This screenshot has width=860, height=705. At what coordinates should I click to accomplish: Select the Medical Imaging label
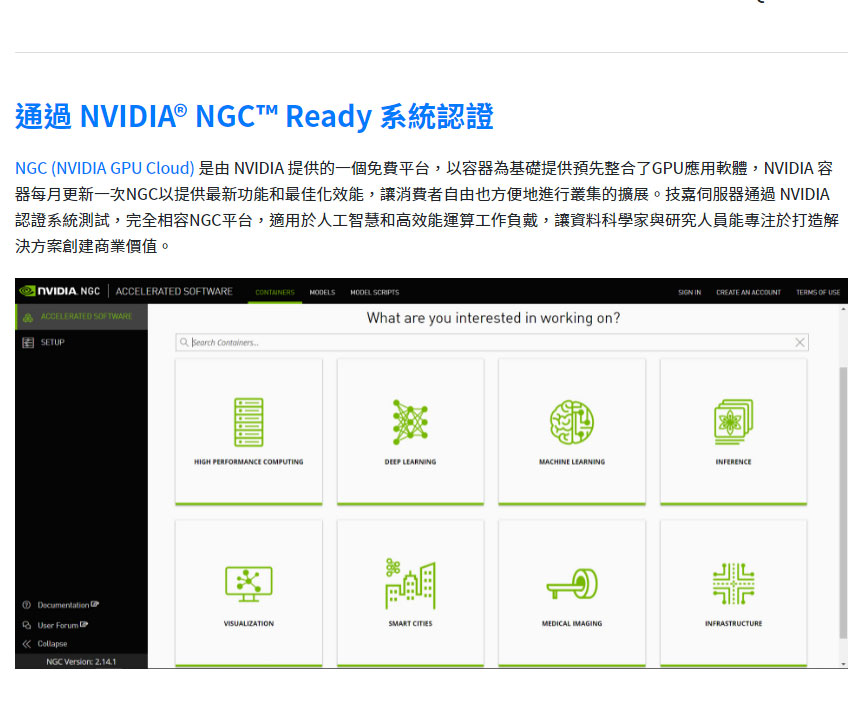(x=572, y=624)
